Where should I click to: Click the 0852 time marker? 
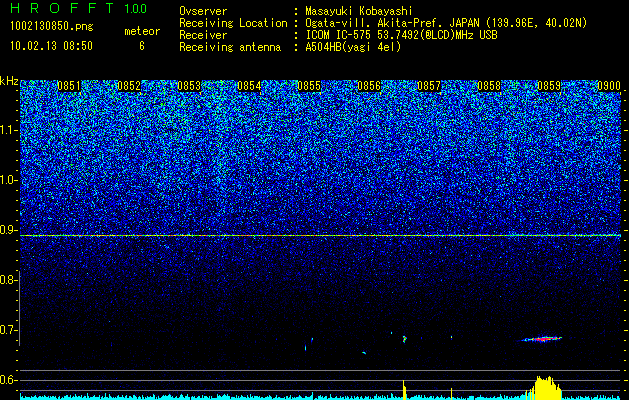[129, 86]
